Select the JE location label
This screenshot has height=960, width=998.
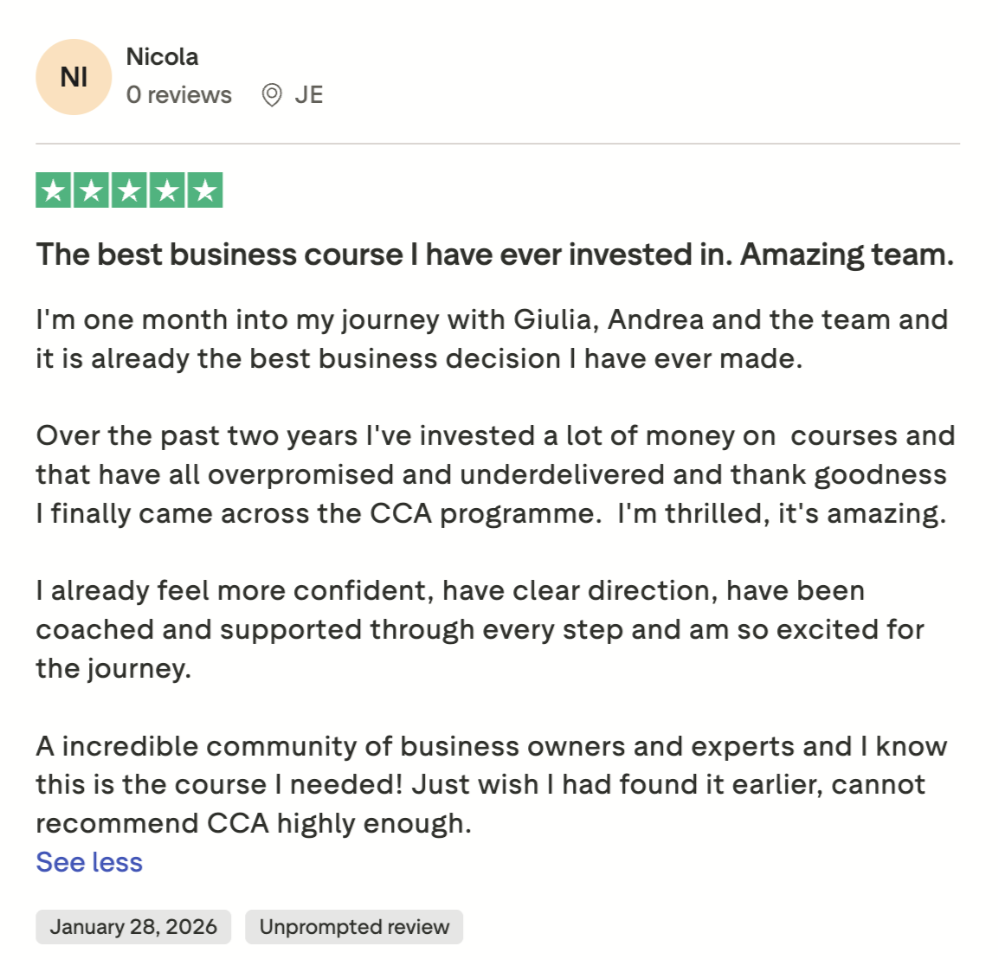(309, 95)
